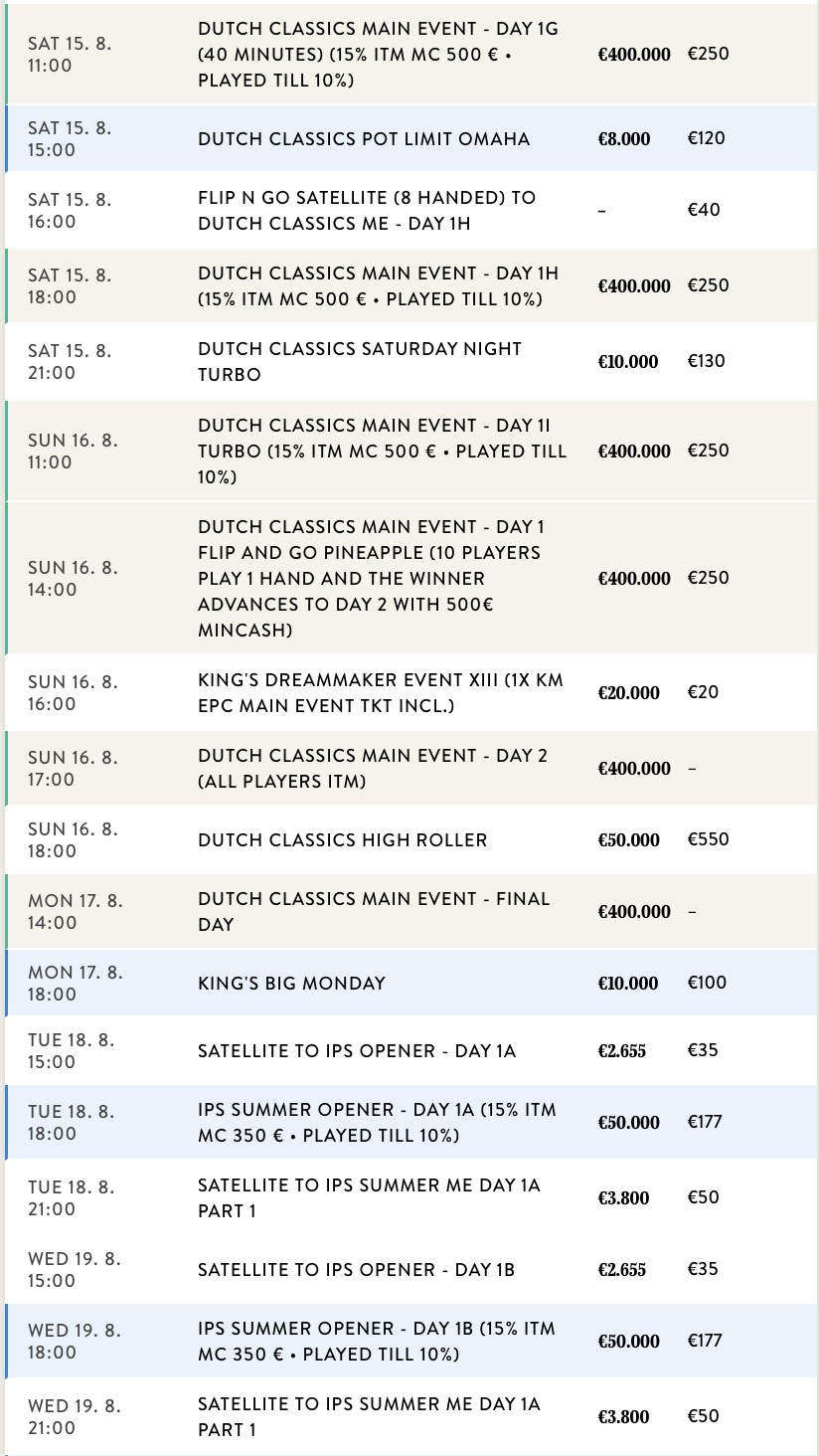
Task: Select Main Event Day 1I Turbo row
Action: (x=409, y=451)
